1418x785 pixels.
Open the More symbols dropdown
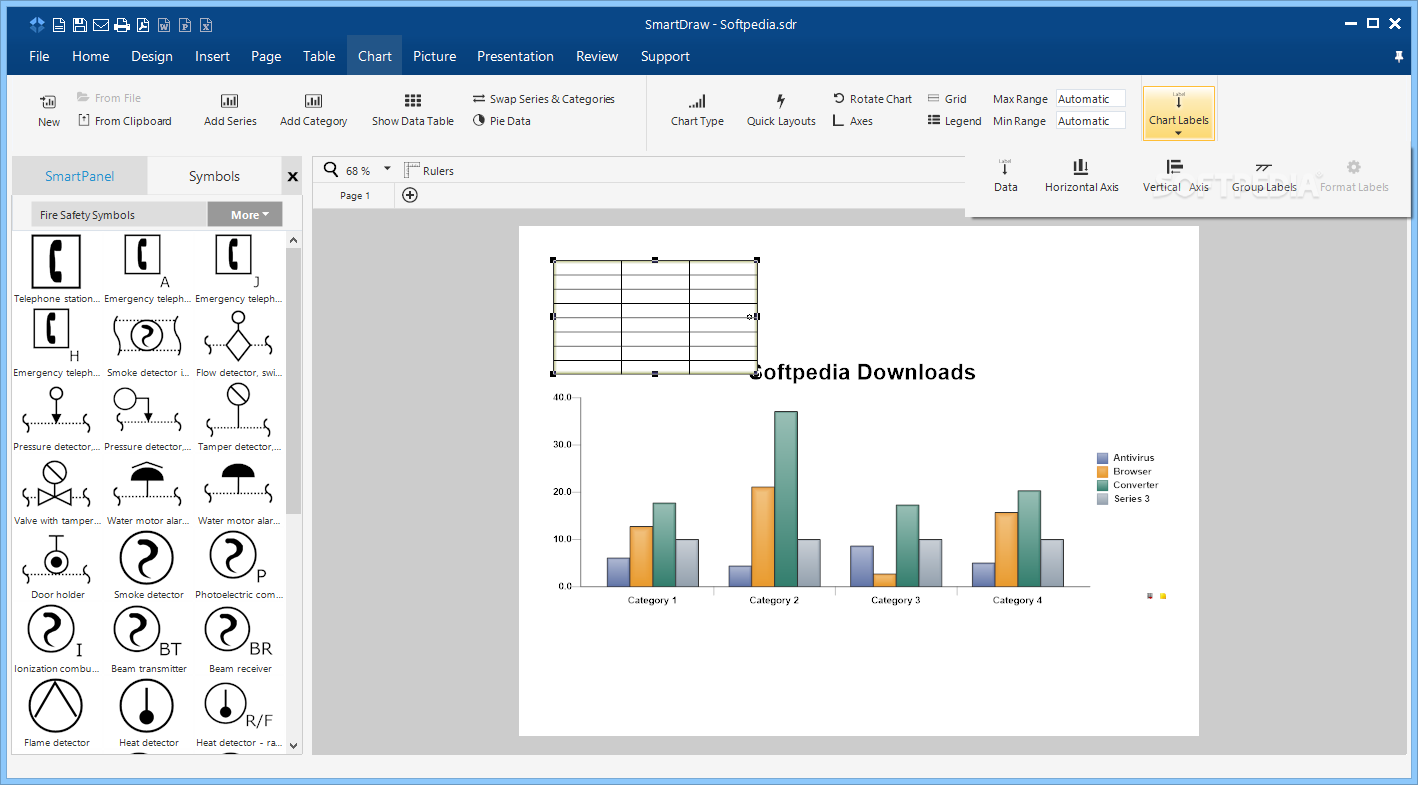tap(245, 214)
